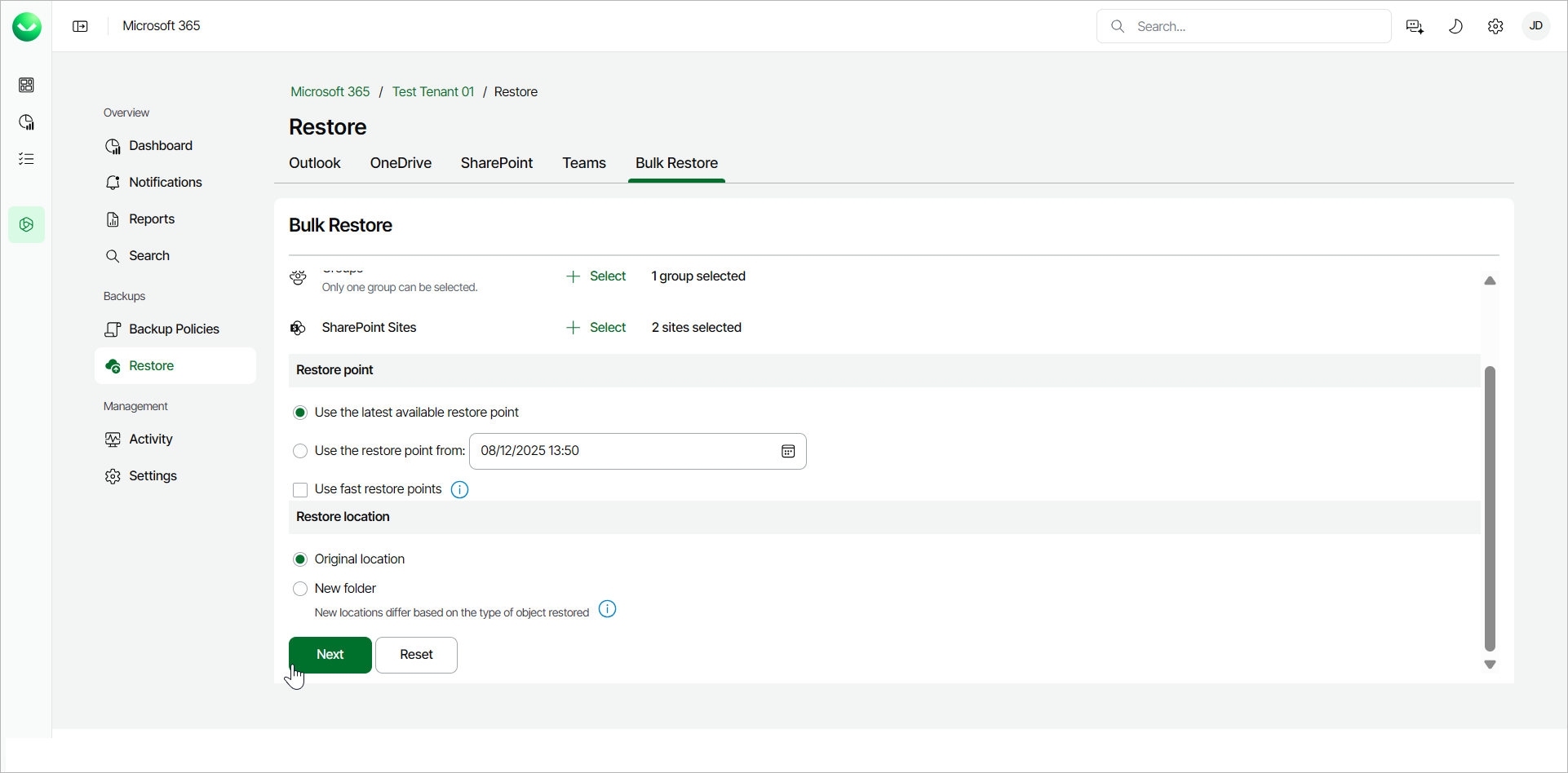This screenshot has width=1568, height=773.
Task: Show info for fast restore points
Action: 460,489
